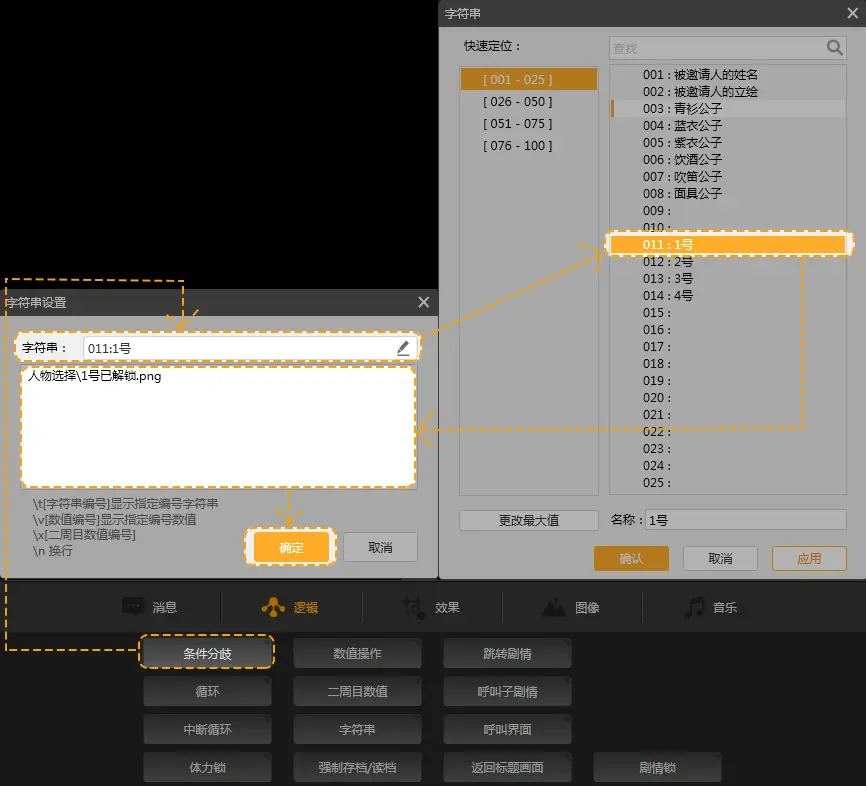Close the 字符串 list window
Image resolution: width=866 pixels, height=786 pixels.
851,13
